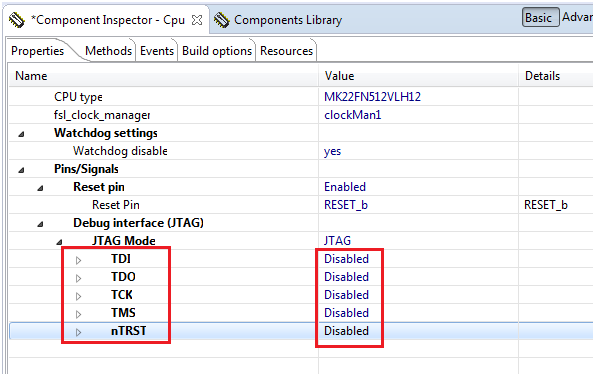
Task: Expand the TDI property
Action: point(78,260)
